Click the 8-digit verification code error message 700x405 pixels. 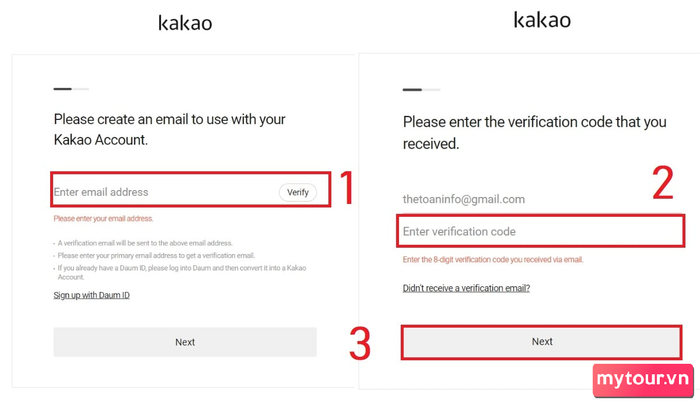point(492,259)
